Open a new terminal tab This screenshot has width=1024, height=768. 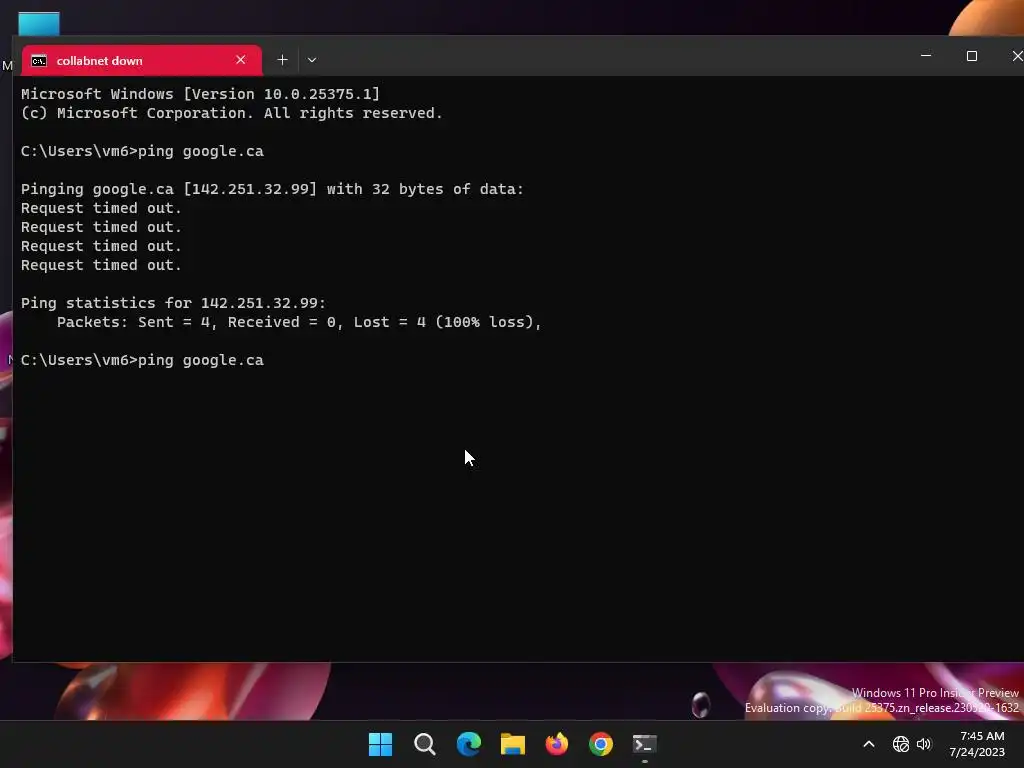(x=282, y=60)
